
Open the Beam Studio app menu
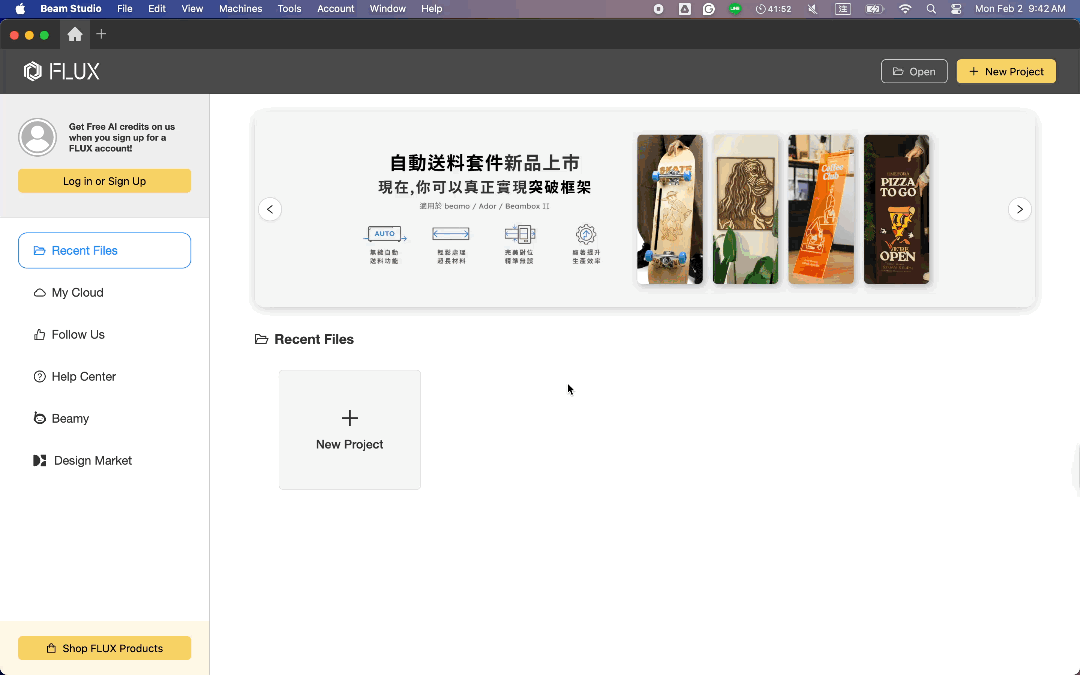(71, 9)
